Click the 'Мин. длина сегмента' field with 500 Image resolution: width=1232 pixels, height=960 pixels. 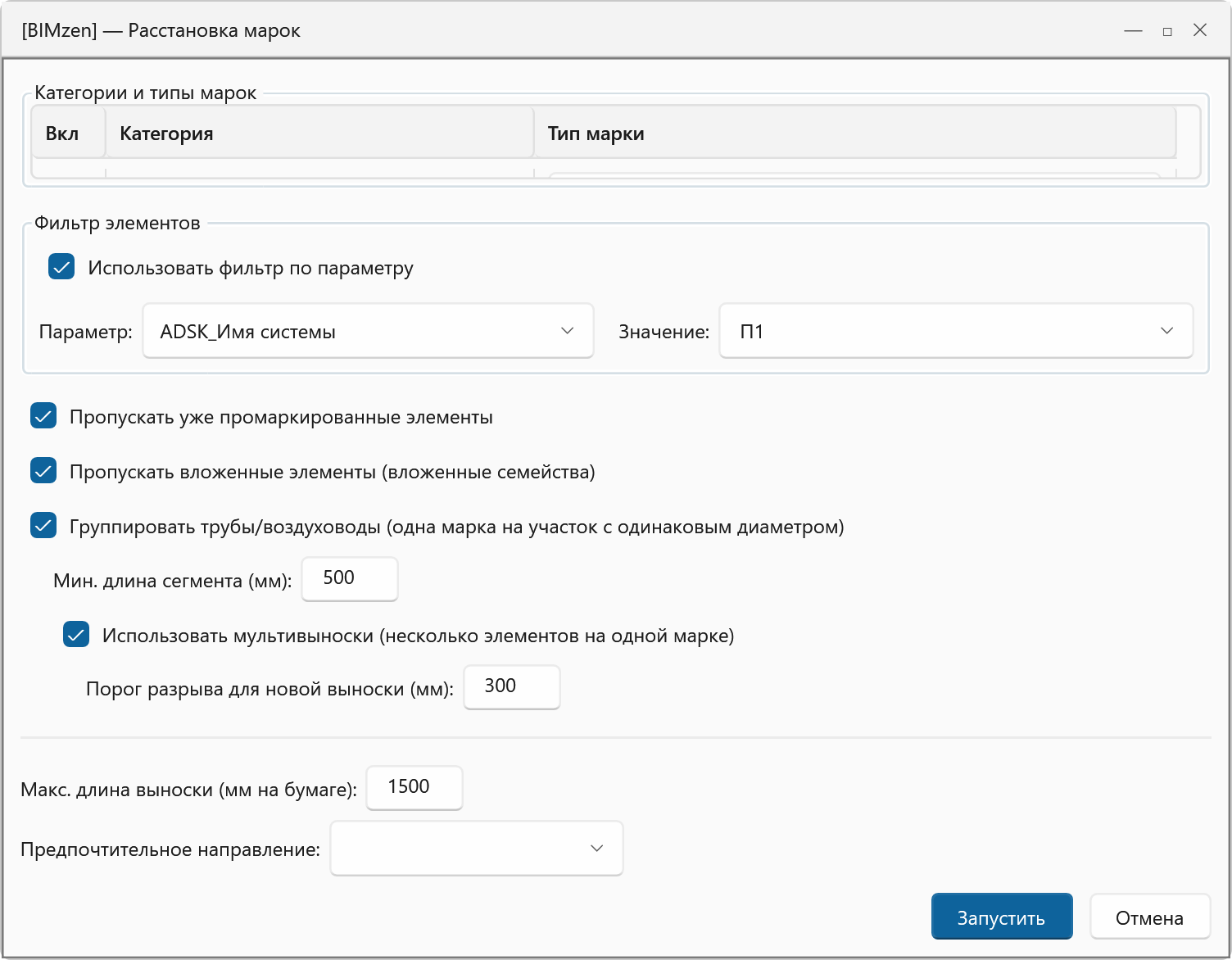(x=350, y=579)
